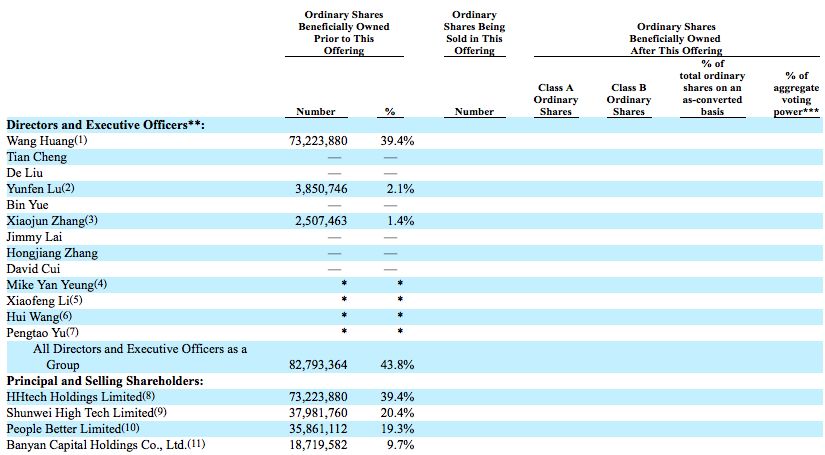Image resolution: width=825 pixels, height=455 pixels.
Task: Select the 'Number' header under Being Sold
Action: (474, 112)
